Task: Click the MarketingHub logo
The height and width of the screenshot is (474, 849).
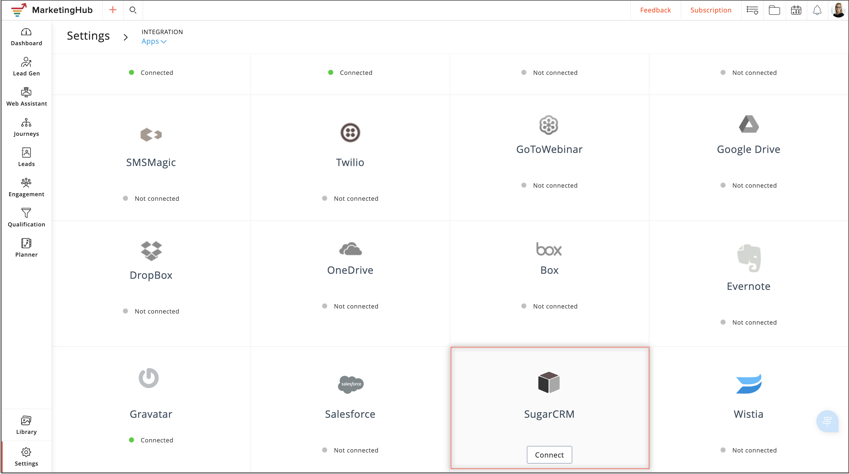Action: click(x=52, y=10)
